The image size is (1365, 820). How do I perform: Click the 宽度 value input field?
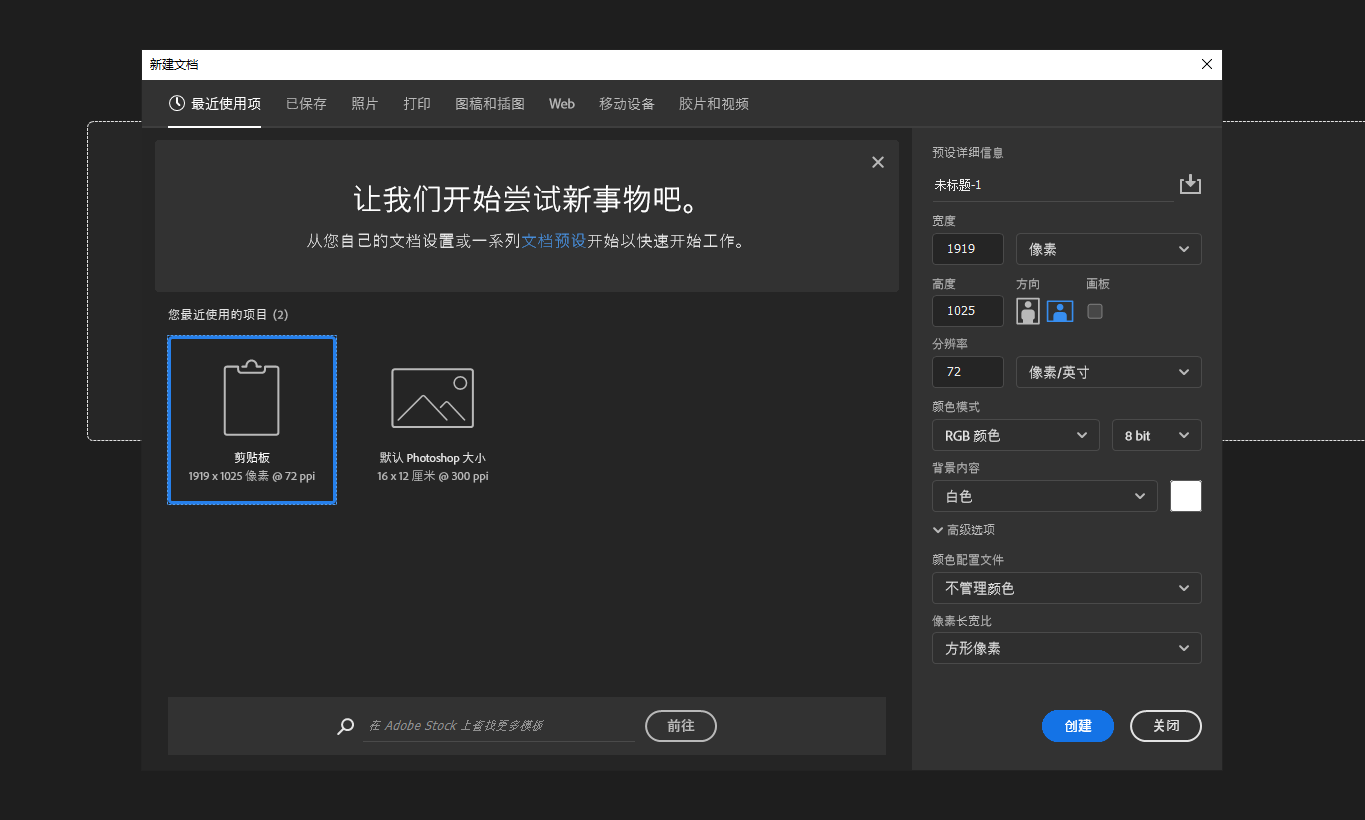[x=967, y=248]
